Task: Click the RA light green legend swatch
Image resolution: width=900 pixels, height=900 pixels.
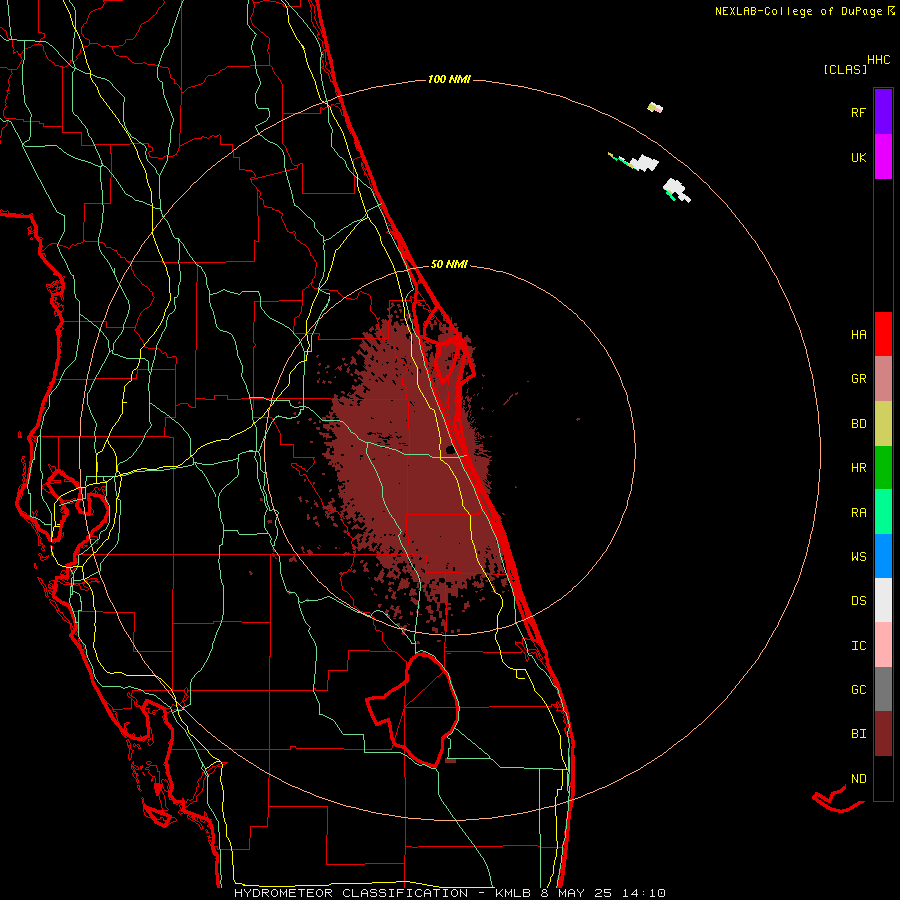Action: [883, 511]
